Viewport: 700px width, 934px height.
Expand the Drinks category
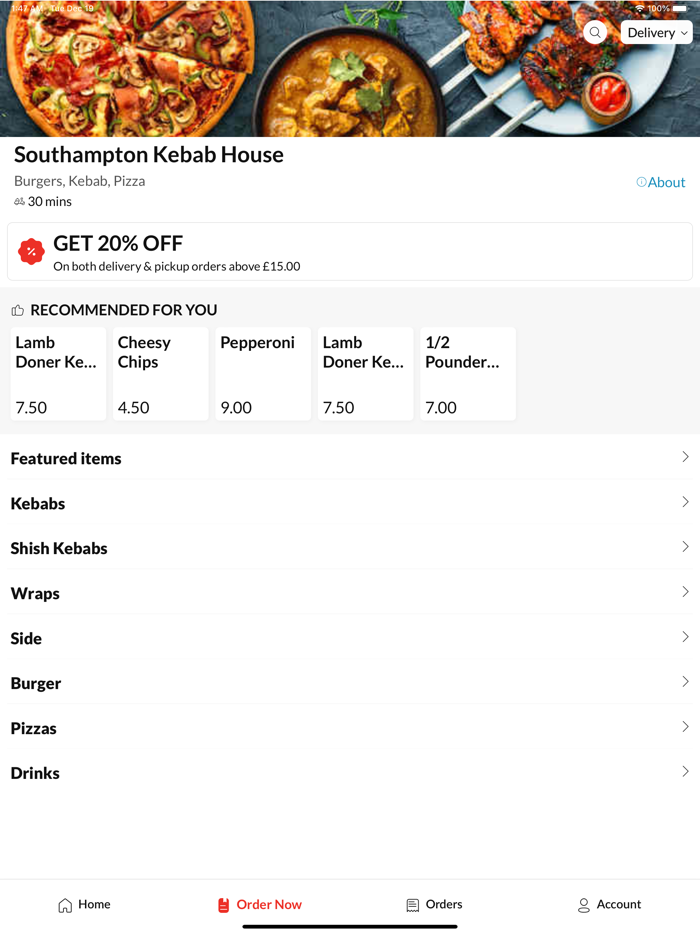[x=350, y=773]
